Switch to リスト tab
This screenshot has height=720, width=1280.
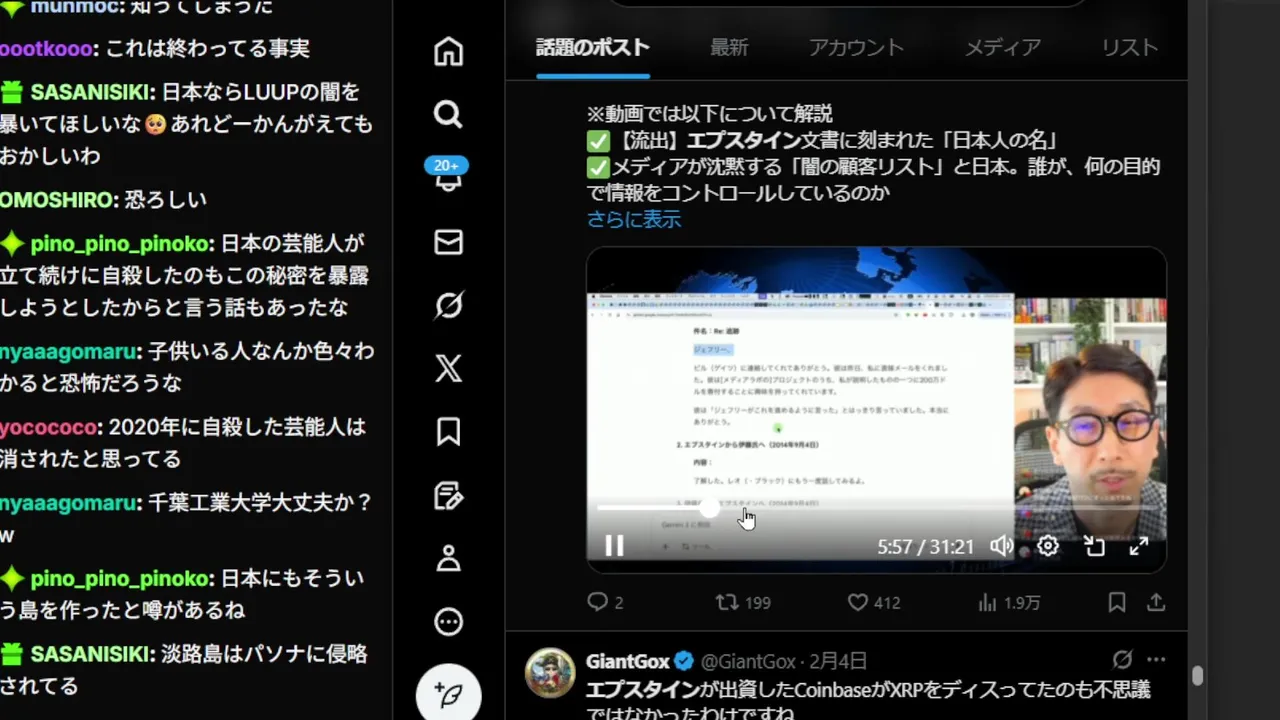pos(1130,47)
